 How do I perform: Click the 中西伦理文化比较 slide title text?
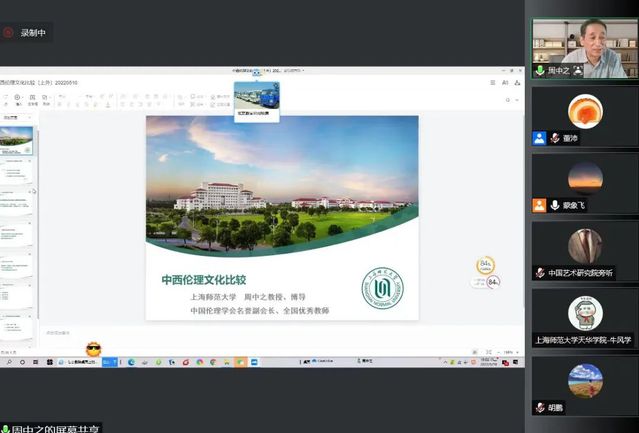[x=204, y=281]
